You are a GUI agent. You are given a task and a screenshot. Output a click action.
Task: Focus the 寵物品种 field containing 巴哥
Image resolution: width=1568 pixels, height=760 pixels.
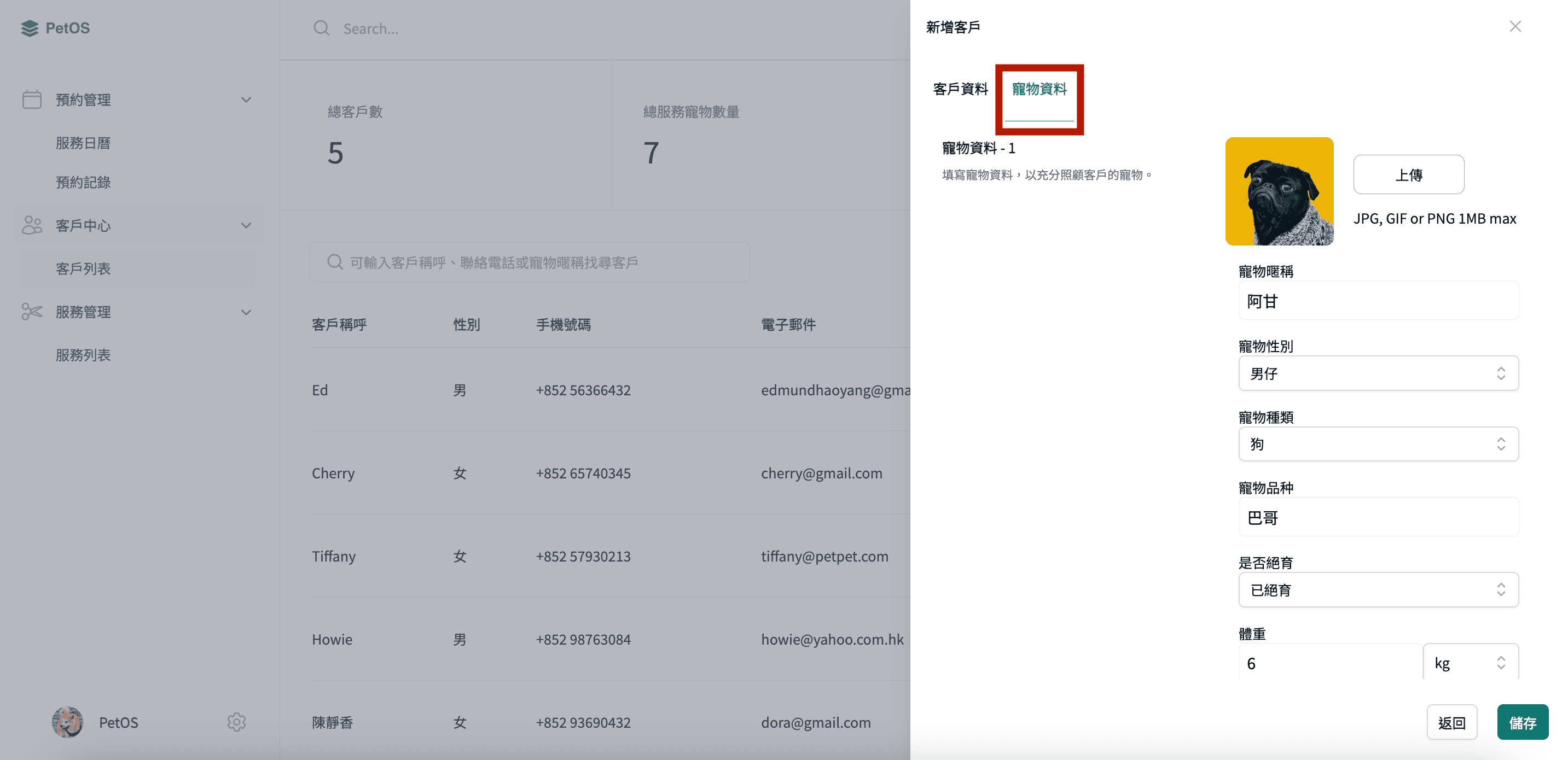(1378, 517)
